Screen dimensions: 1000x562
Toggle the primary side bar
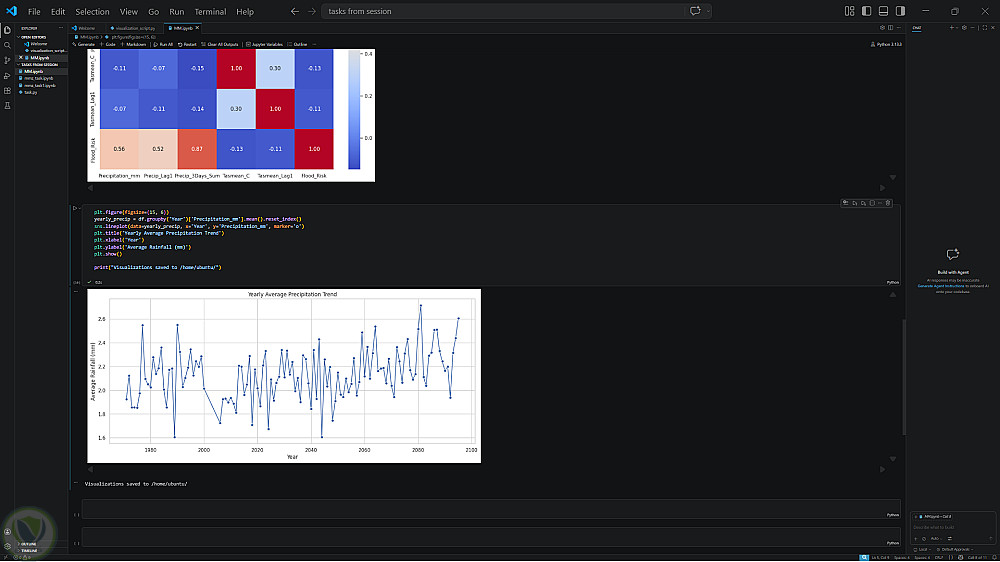(x=866, y=11)
